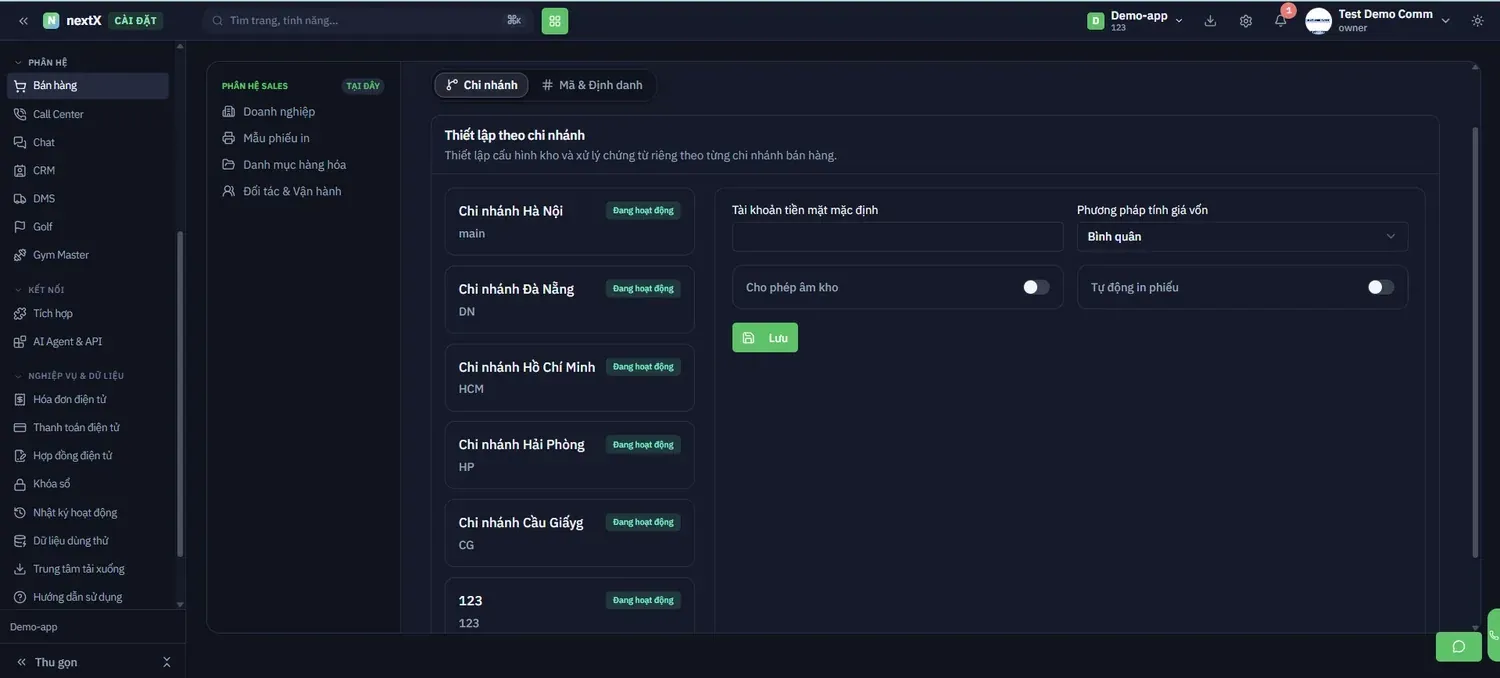Open Trung tâm tải xuống in sidebar
The image size is (1500, 678).
88,569
